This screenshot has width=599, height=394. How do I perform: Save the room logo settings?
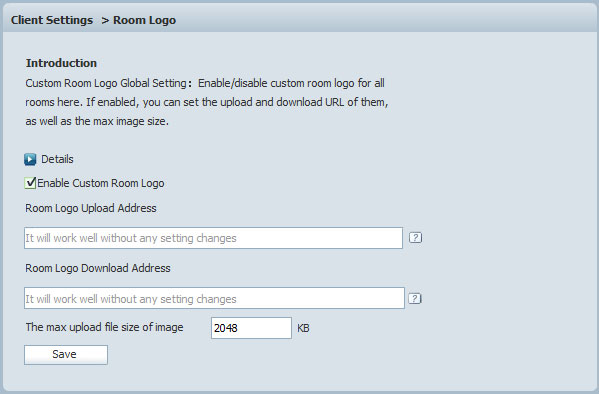point(66,355)
